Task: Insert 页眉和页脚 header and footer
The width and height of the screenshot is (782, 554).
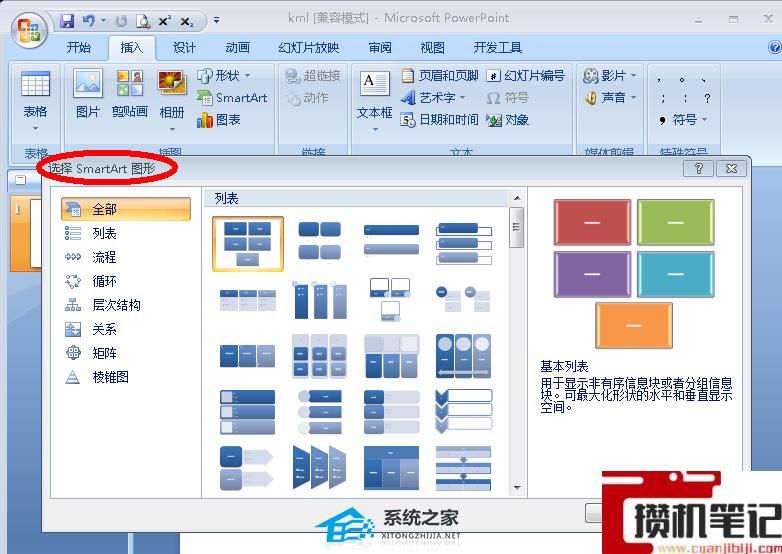Action: [x=440, y=76]
